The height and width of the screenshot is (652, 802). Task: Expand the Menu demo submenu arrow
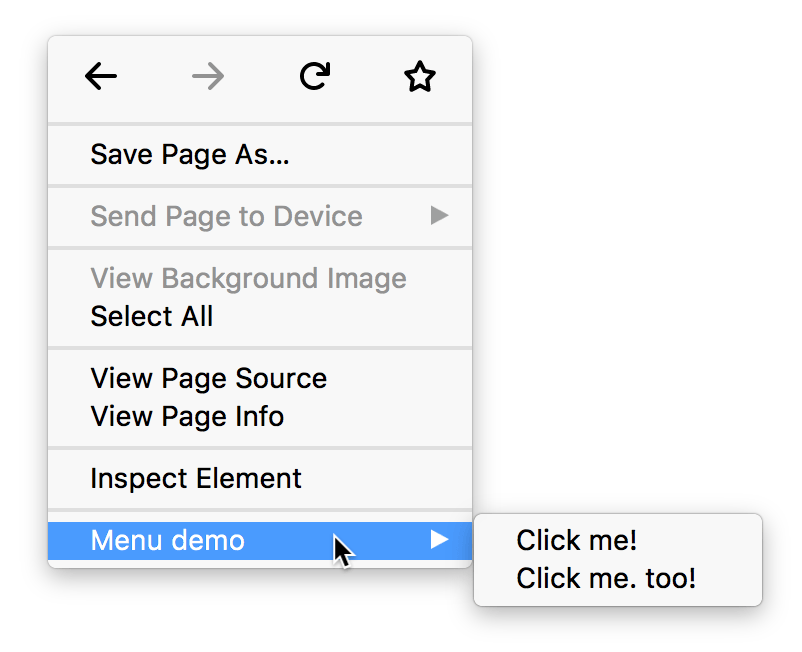(440, 540)
